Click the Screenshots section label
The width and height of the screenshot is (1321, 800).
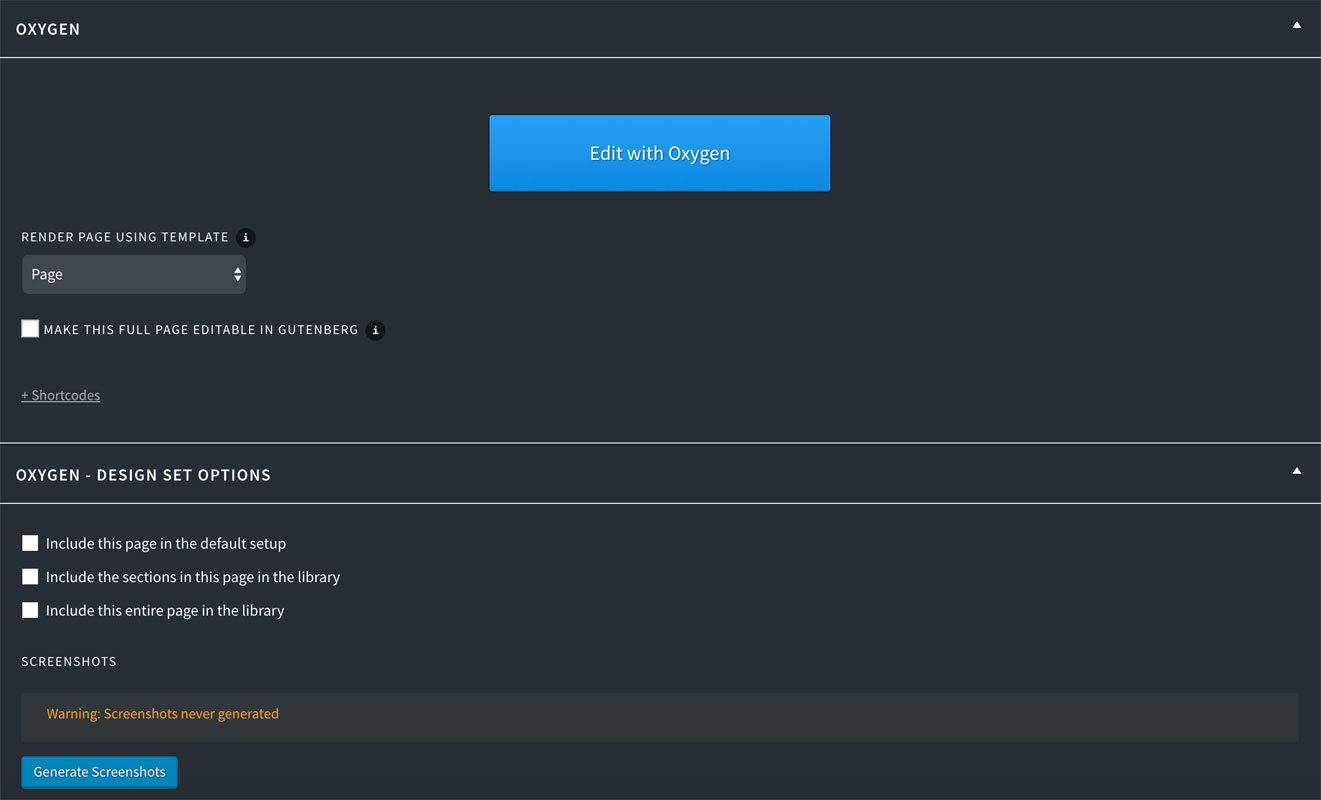pyautogui.click(x=69, y=662)
